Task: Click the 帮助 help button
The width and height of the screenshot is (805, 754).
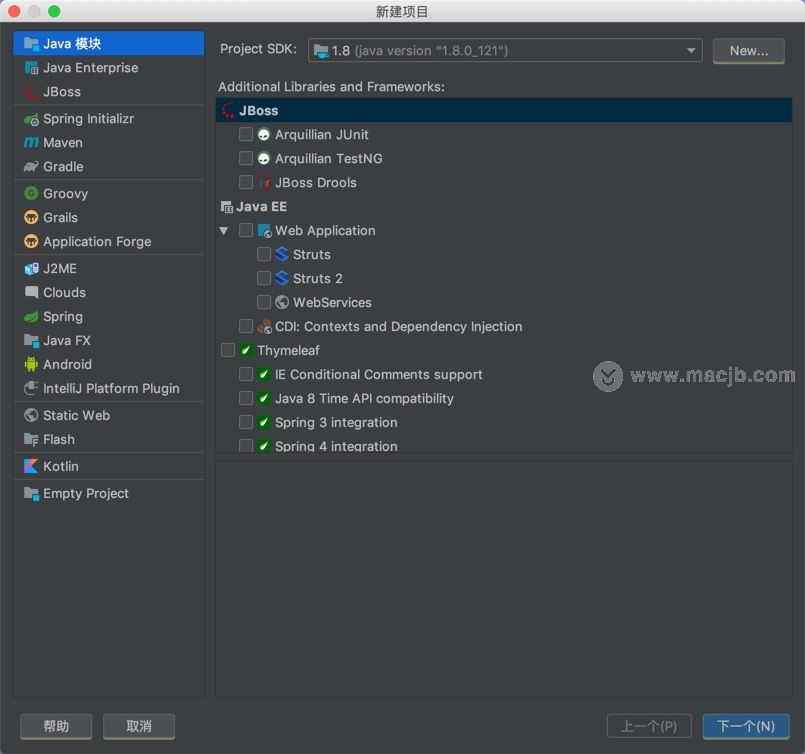Action: (x=56, y=726)
